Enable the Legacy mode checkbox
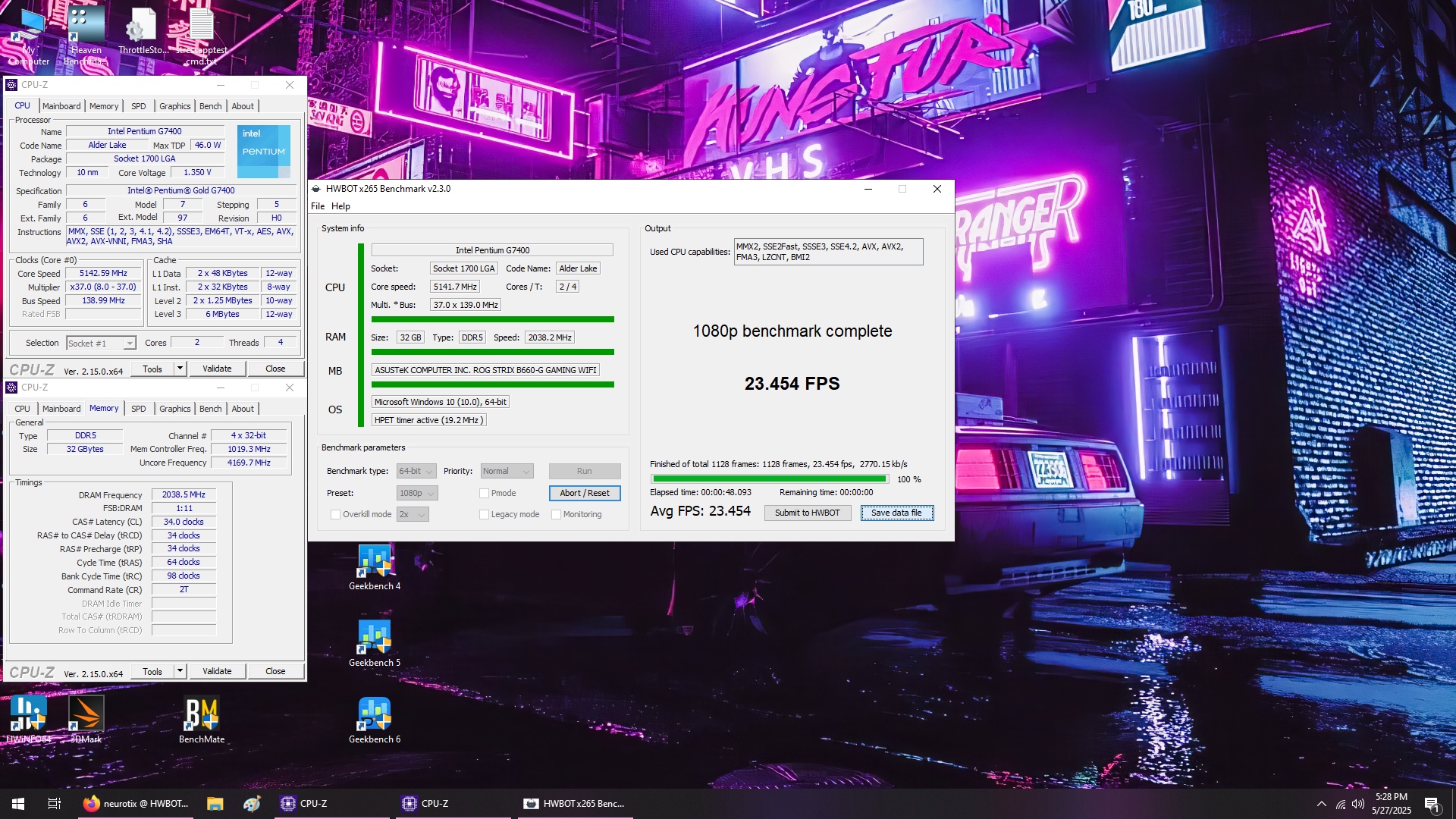The image size is (1456, 819). pyautogui.click(x=484, y=514)
